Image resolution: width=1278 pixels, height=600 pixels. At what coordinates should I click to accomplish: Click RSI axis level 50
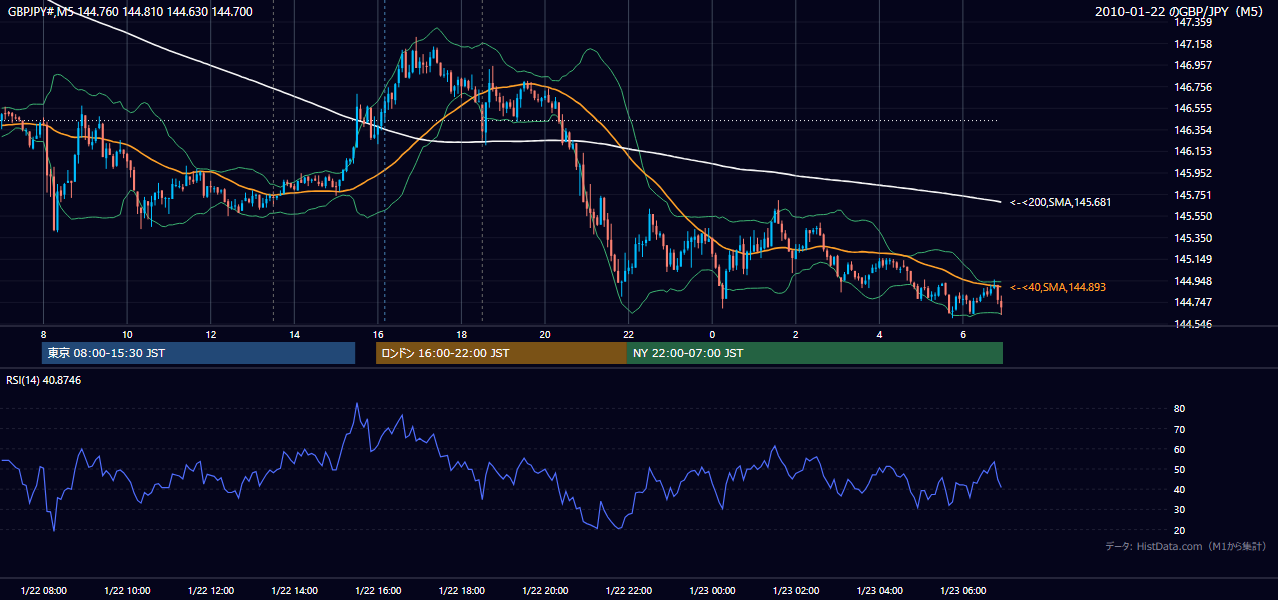(1179, 469)
